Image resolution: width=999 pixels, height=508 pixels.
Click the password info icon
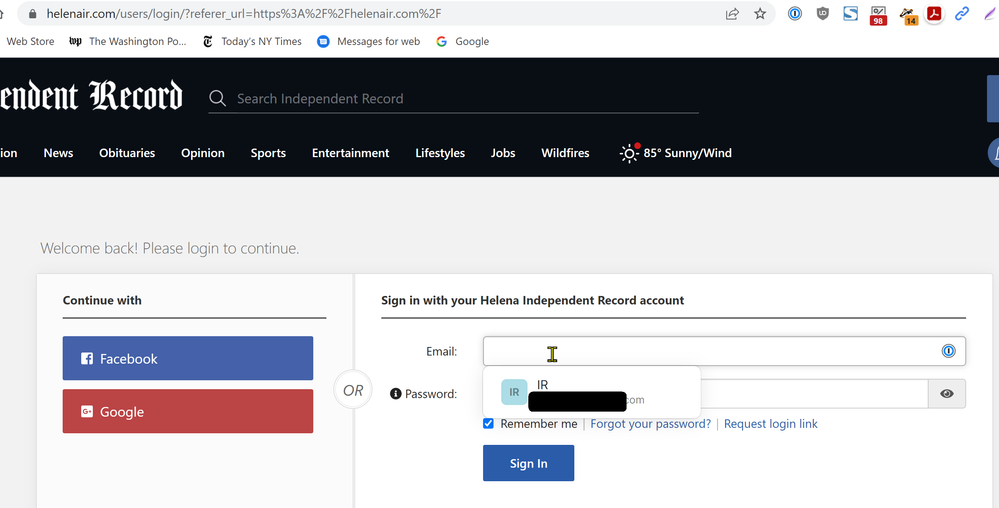pyautogui.click(x=396, y=394)
